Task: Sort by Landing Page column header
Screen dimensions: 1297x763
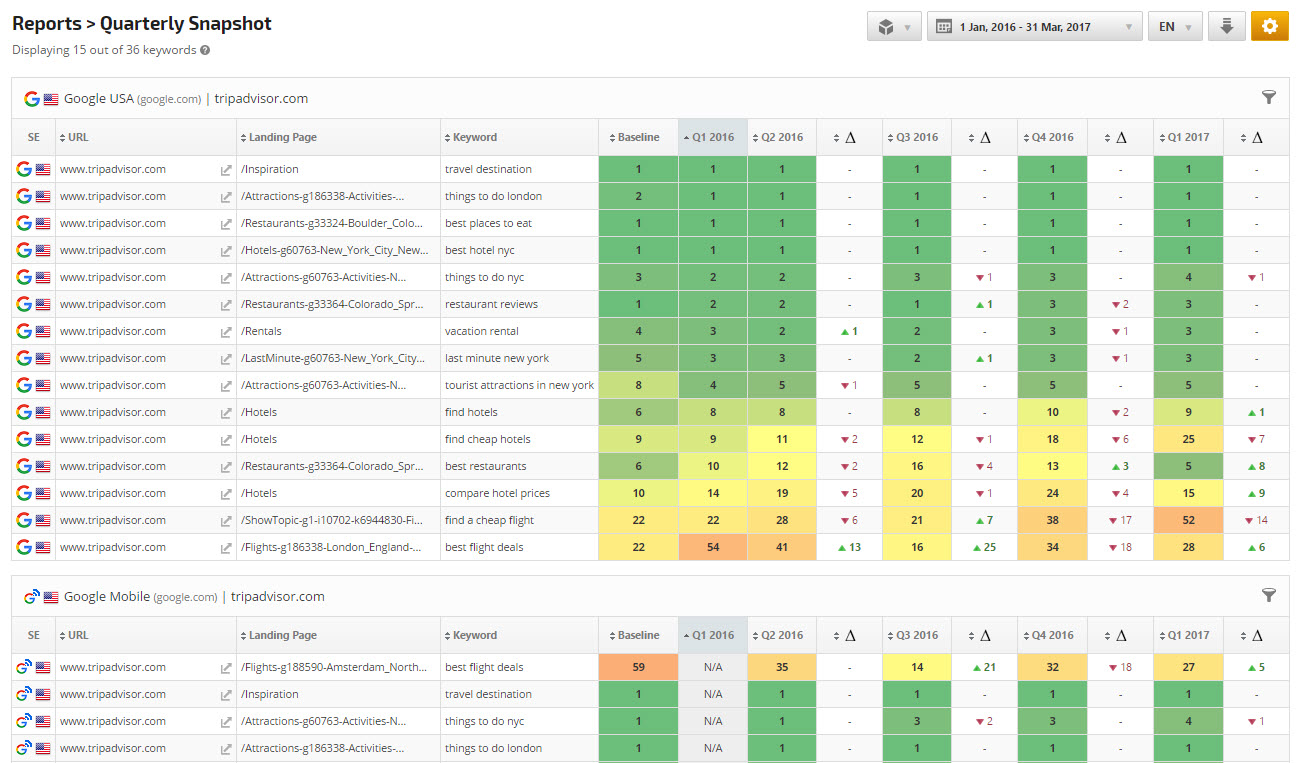Action: (282, 137)
